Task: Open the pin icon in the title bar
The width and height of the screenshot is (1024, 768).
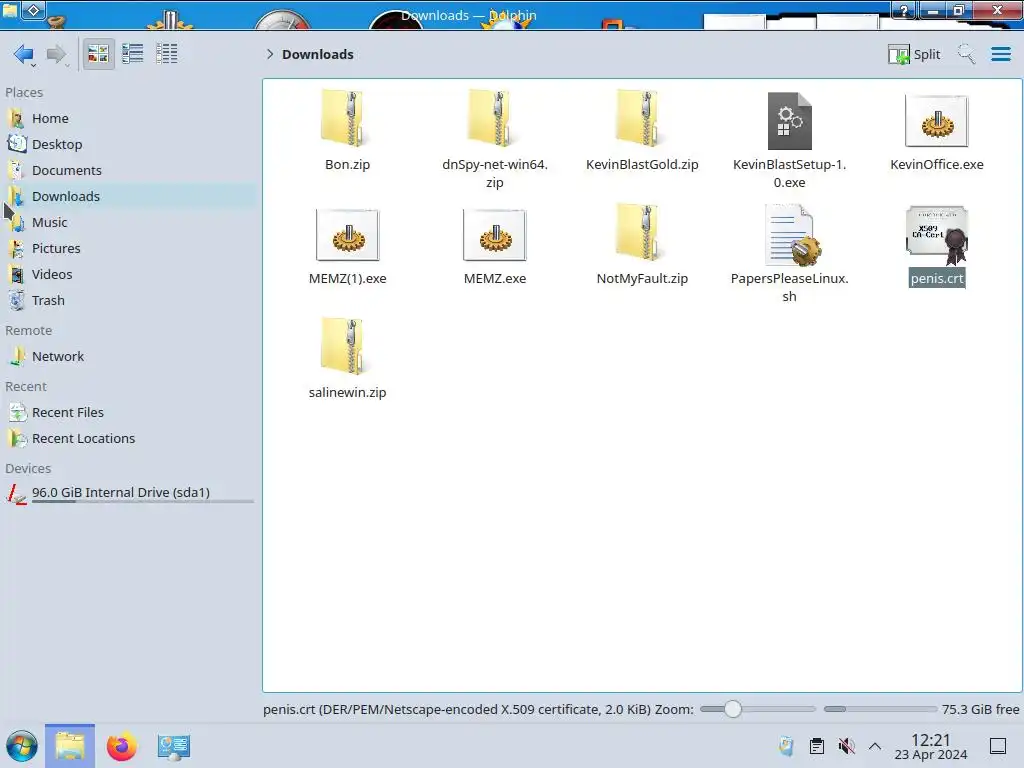Action: click(x=34, y=10)
